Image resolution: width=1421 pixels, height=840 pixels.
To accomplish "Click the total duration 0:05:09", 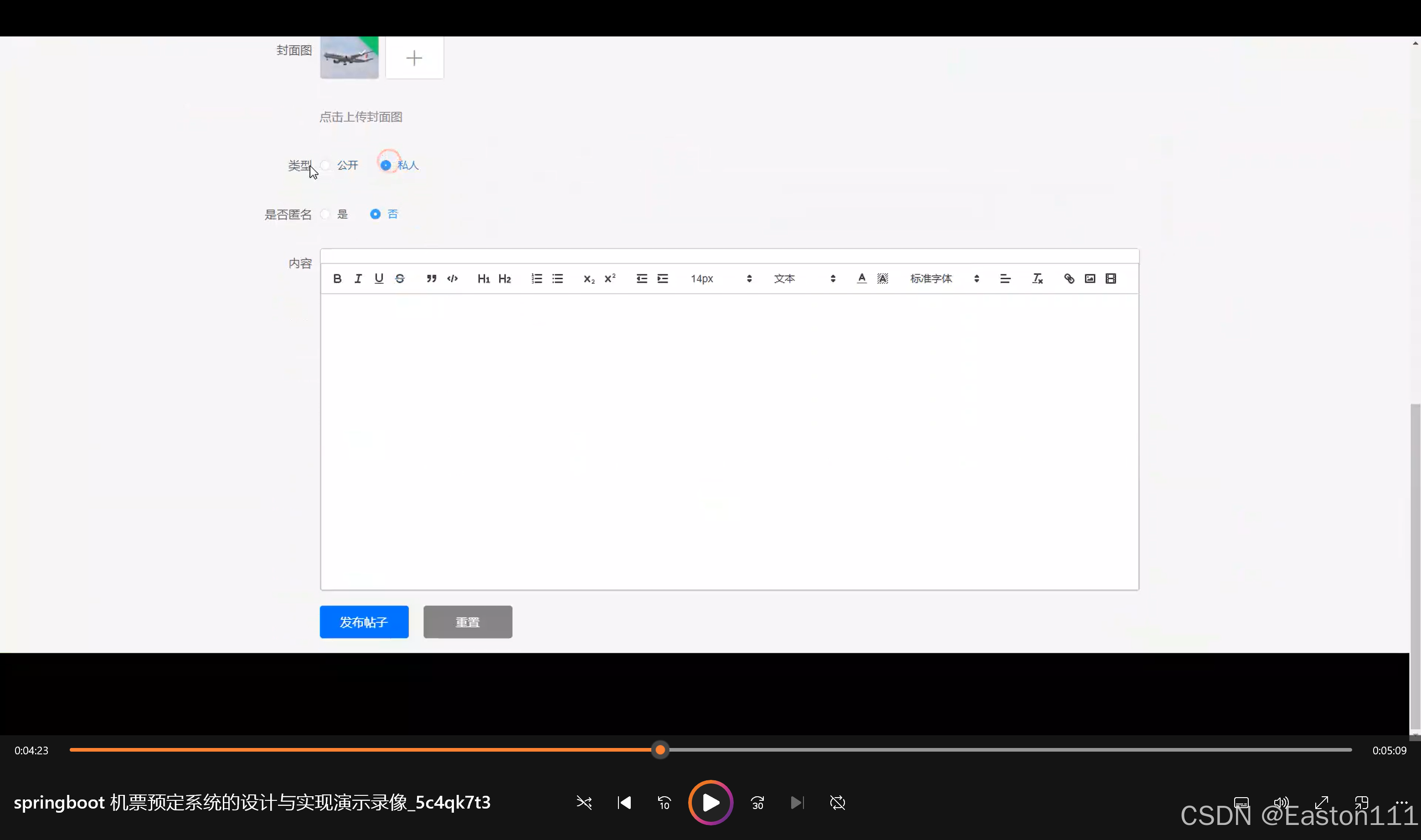I will tap(1389, 751).
